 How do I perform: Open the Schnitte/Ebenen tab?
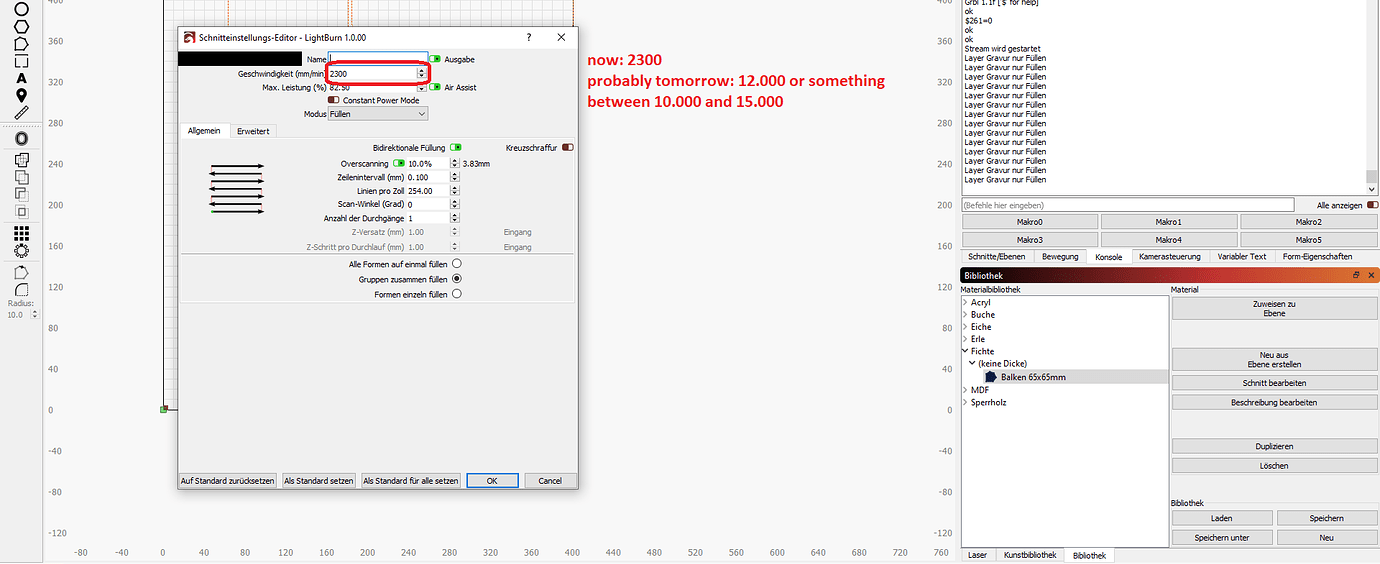[x=997, y=257]
